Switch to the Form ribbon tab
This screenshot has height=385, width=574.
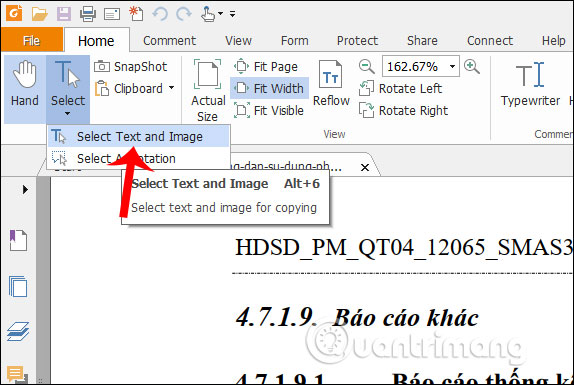295,40
